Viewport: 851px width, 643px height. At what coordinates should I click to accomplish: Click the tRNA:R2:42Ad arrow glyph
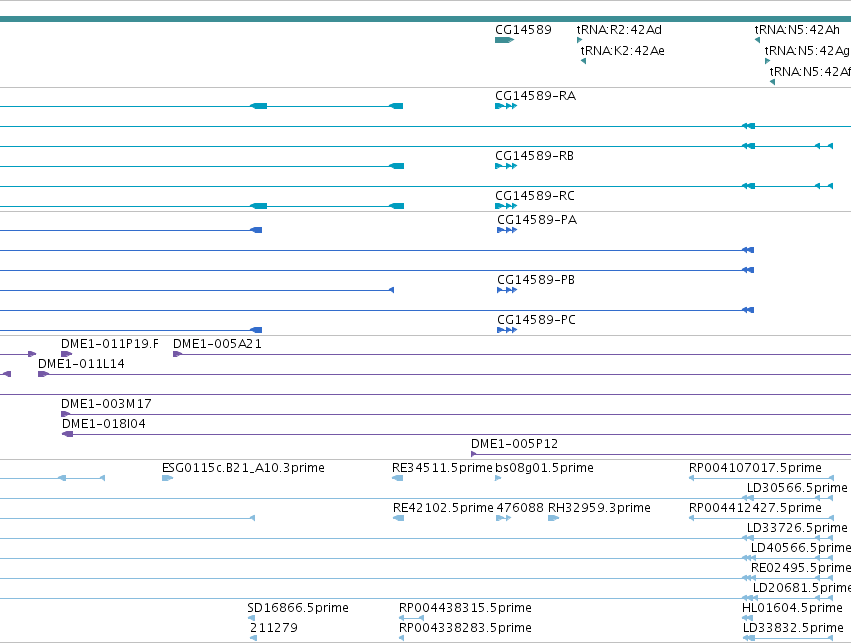[579, 40]
